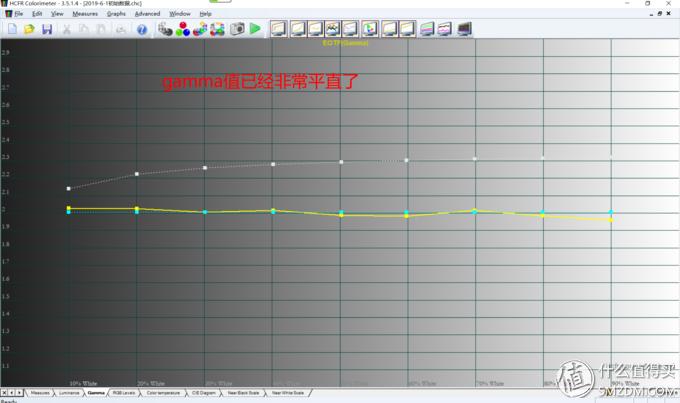Switch to the Measures tab
Image resolution: width=680 pixels, height=403 pixels.
tap(40, 393)
